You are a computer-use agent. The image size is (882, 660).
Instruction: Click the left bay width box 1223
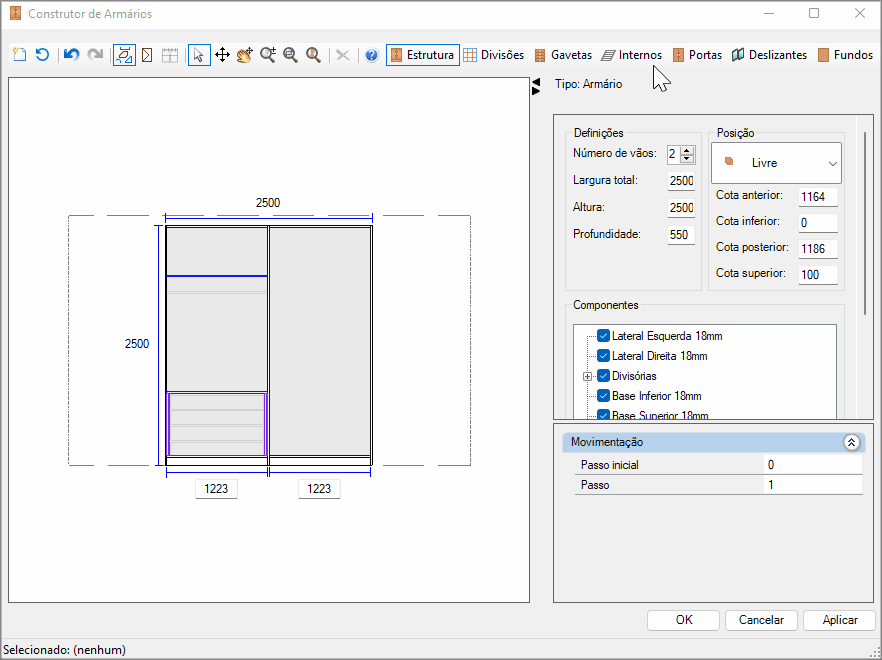217,489
